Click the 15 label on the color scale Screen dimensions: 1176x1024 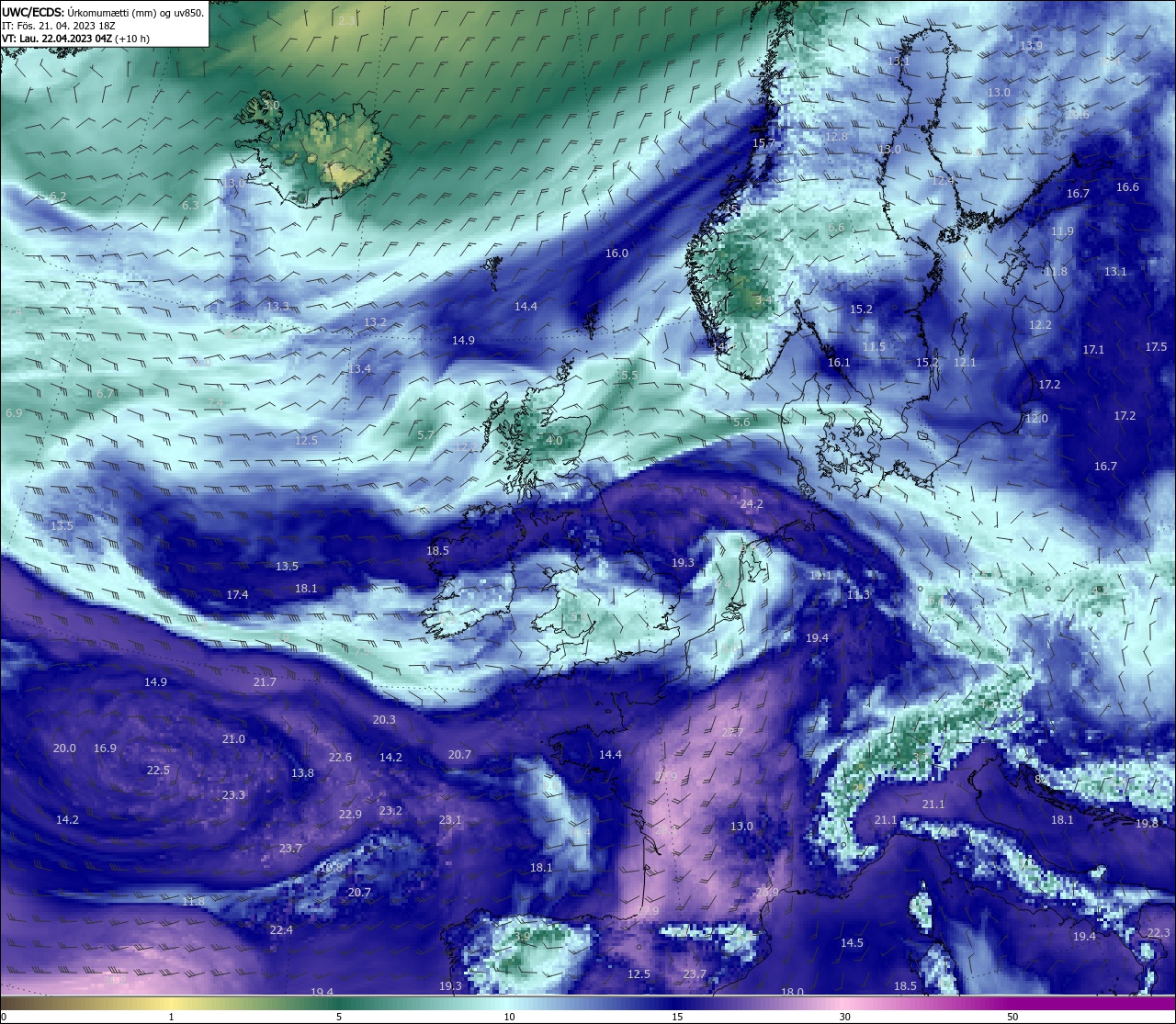click(677, 1017)
